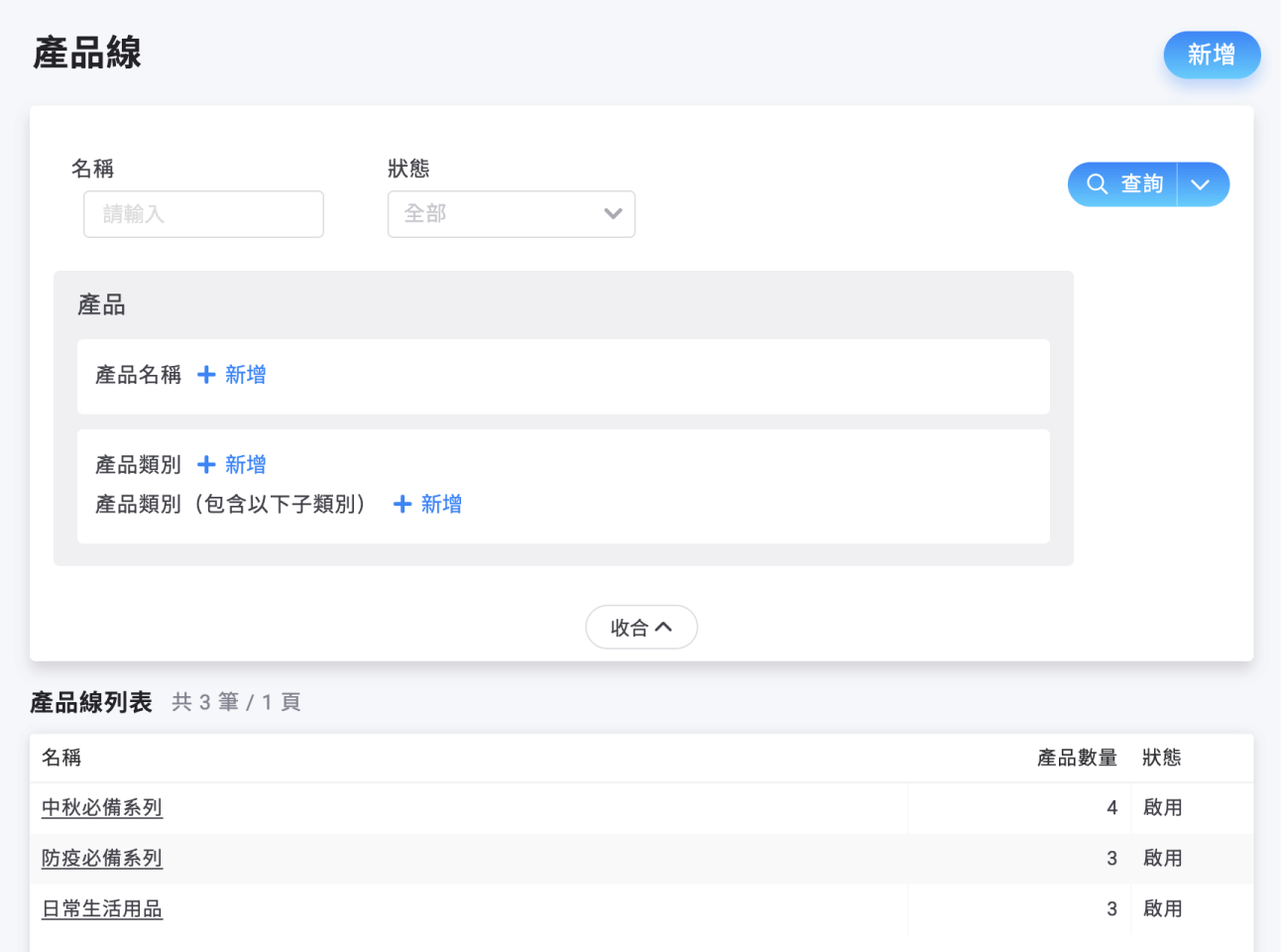Open the 中秋必備系列 product line

pos(102,808)
